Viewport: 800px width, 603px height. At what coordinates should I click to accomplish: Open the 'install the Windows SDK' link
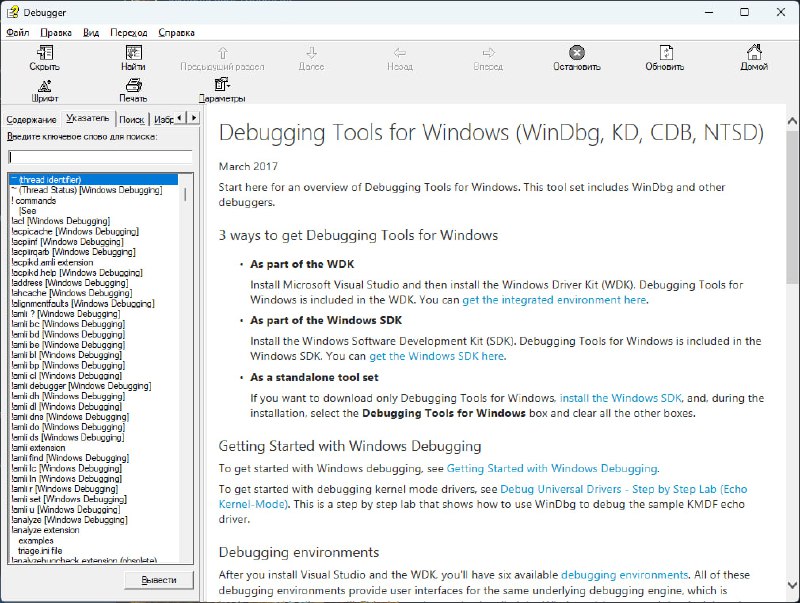point(621,398)
